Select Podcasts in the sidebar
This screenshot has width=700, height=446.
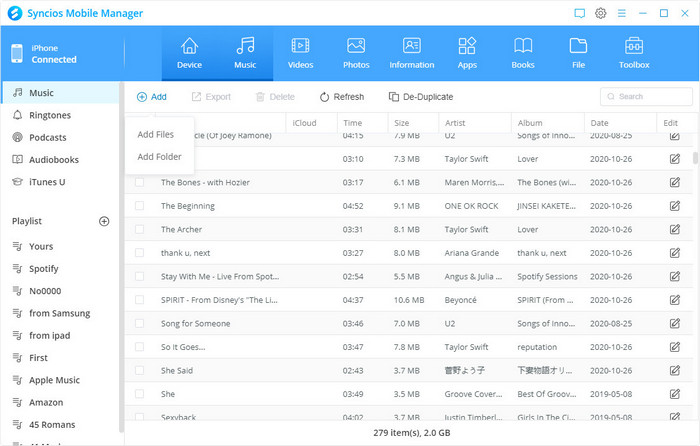pyautogui.click(x=61, y=138)
